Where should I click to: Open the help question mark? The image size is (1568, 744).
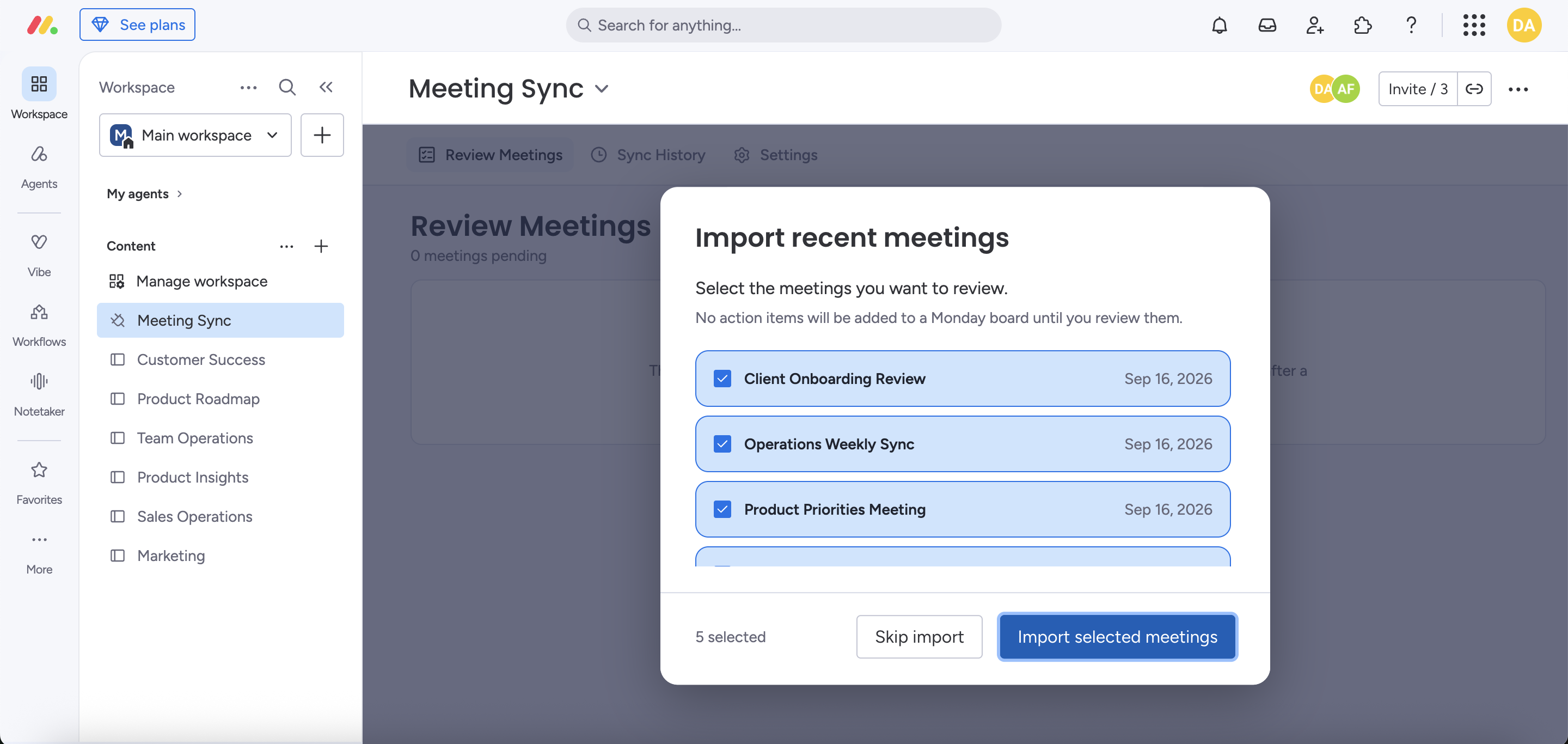[1411, 25]
